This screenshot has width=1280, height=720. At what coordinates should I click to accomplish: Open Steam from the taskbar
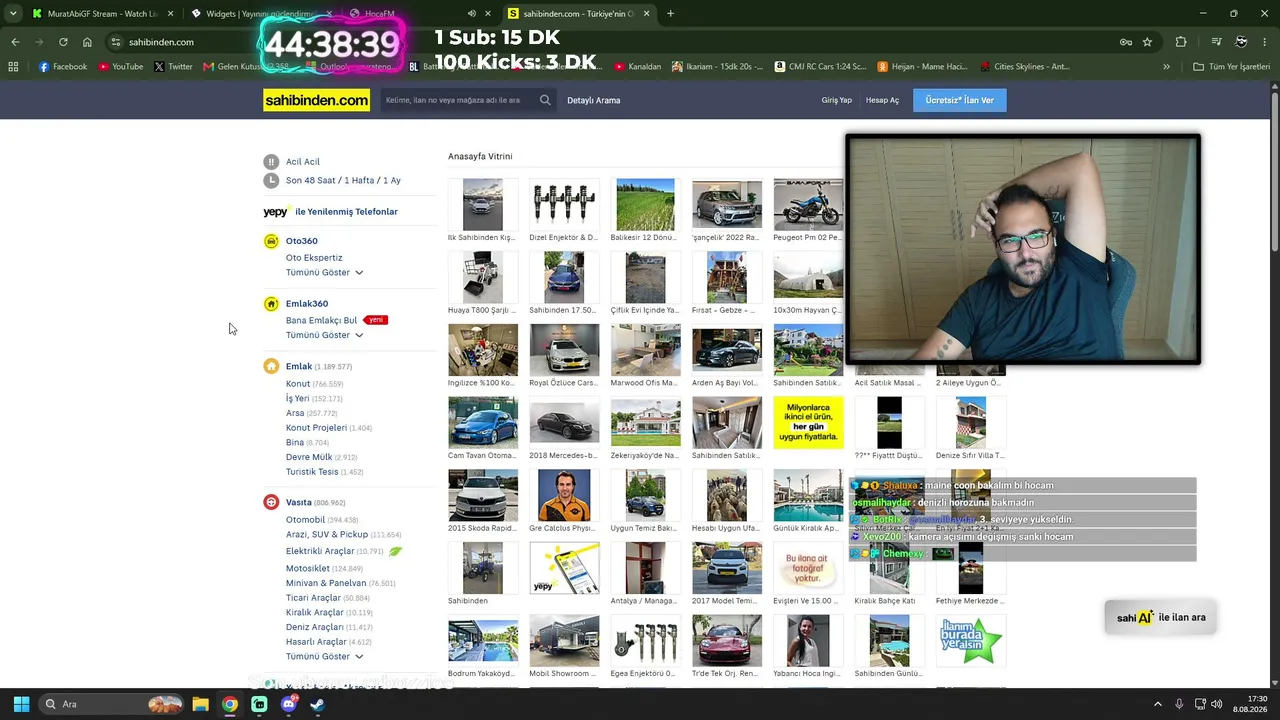[318, 704]
